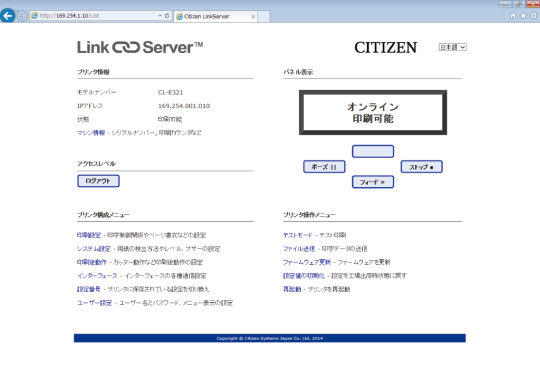Open the テストモード link
540x377 pixels.
(x=298, y=235)
